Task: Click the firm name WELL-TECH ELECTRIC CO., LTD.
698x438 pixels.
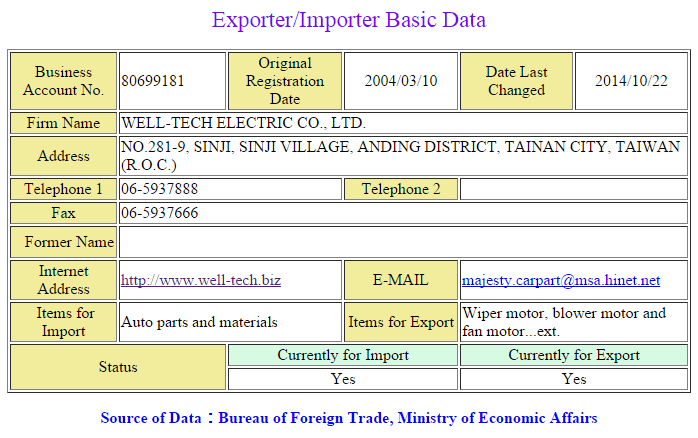Action: 243,123
